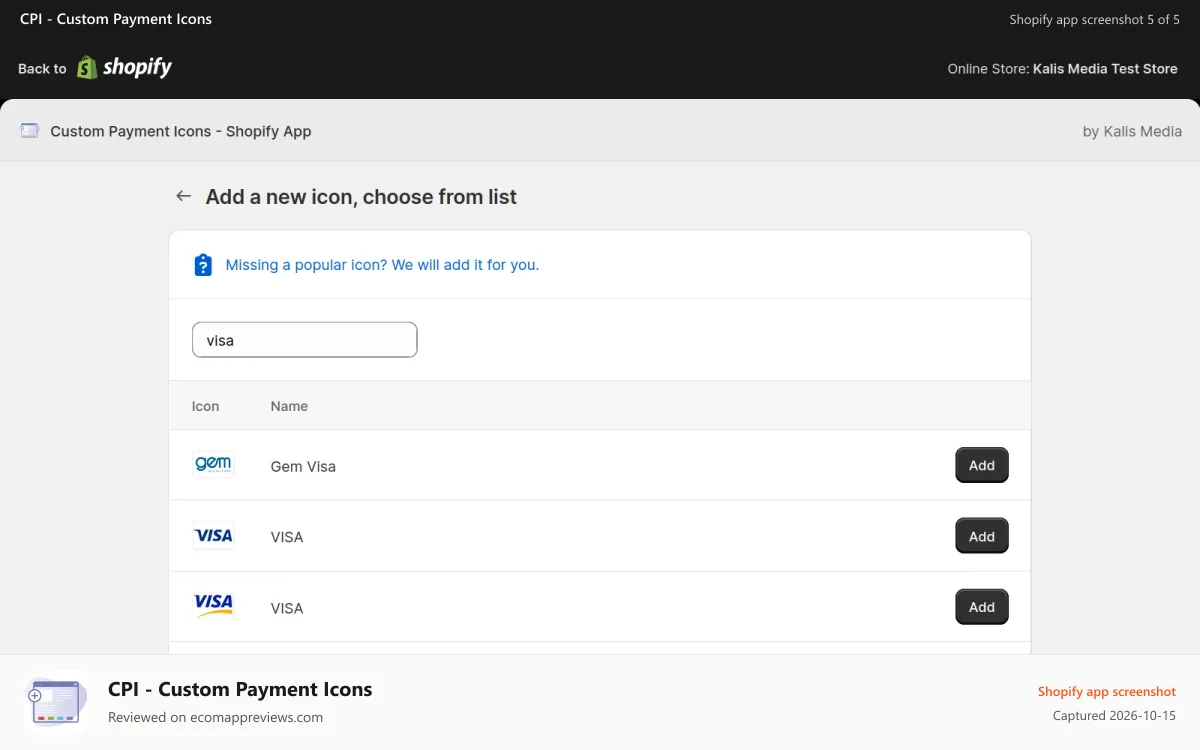Viewport: 1200px width, 750px height.
Task: Click the CPI app logo in footer
Action: pyautogui.click(x=56, y=702)
